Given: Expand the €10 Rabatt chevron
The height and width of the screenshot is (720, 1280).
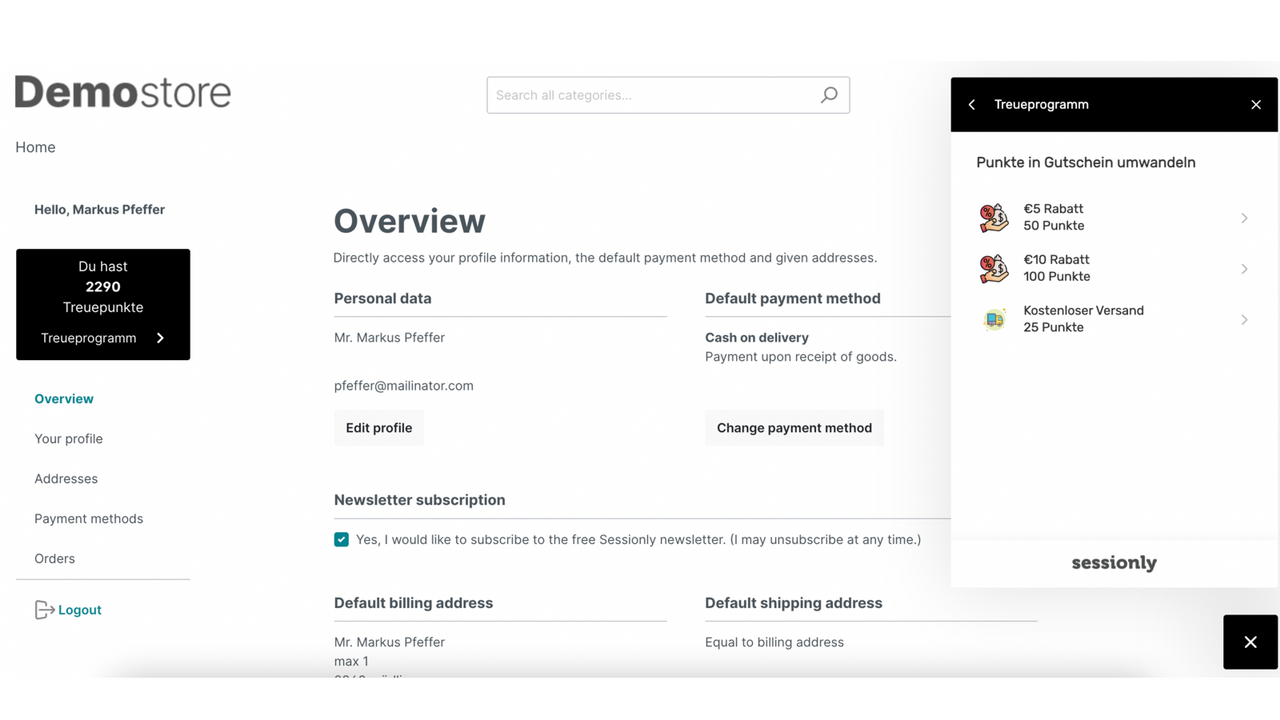Looking at the screenshot, I should click(x=1244, y=268).
